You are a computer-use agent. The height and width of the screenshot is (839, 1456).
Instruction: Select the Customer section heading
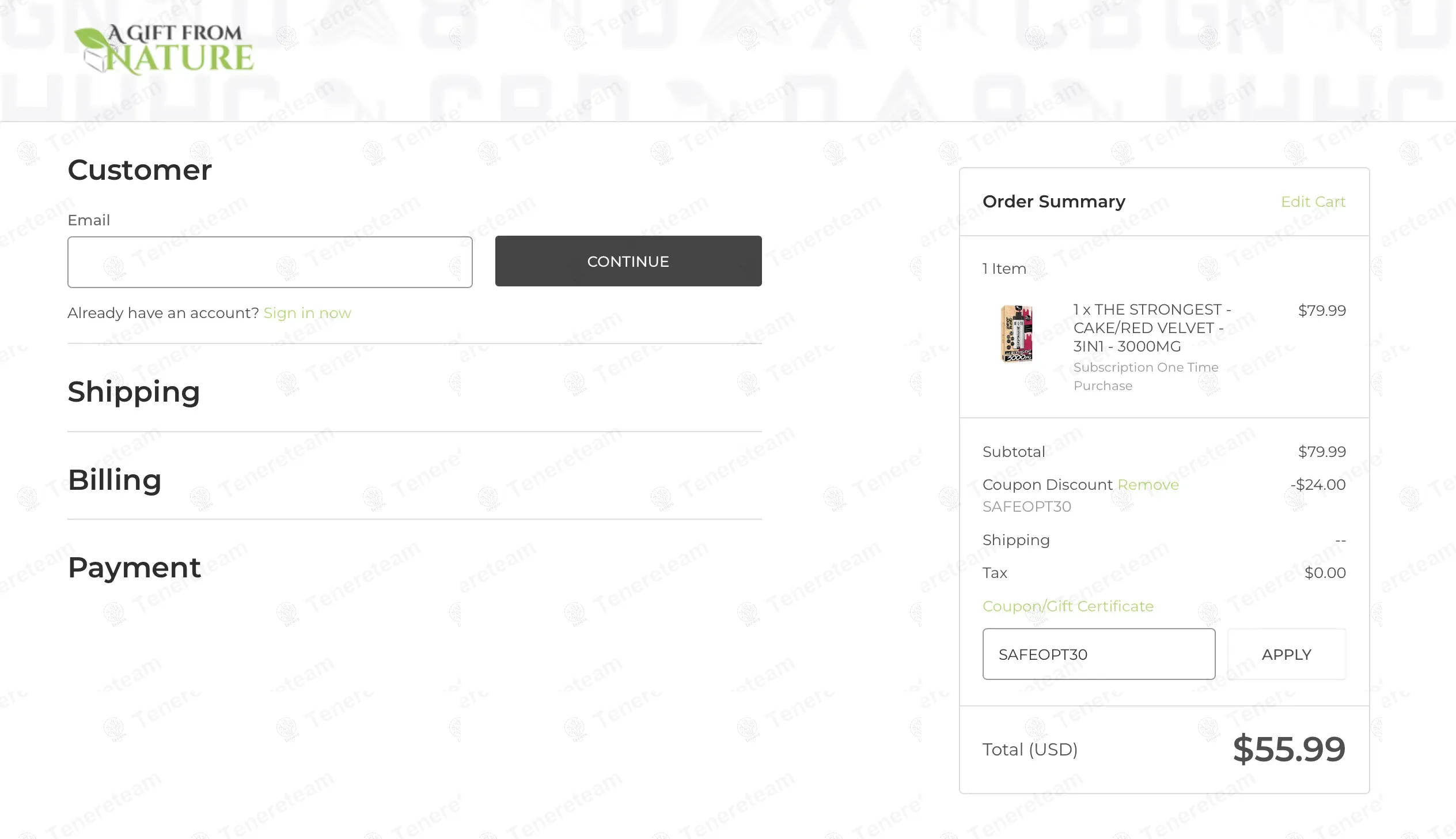[x=139, y=170]
